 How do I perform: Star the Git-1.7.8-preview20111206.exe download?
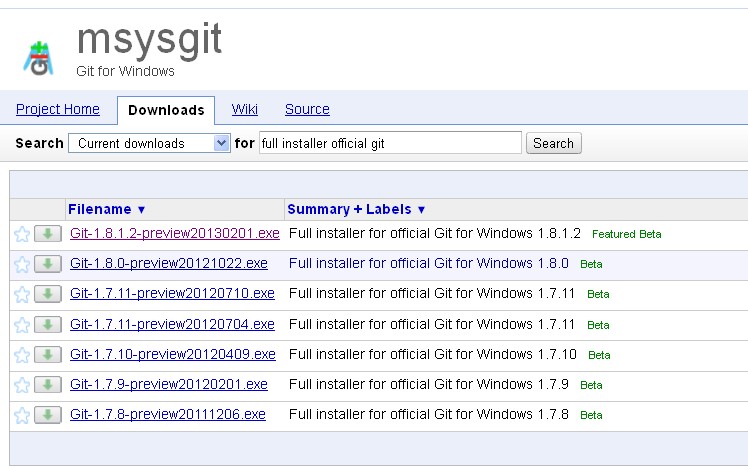coord(22,415)
